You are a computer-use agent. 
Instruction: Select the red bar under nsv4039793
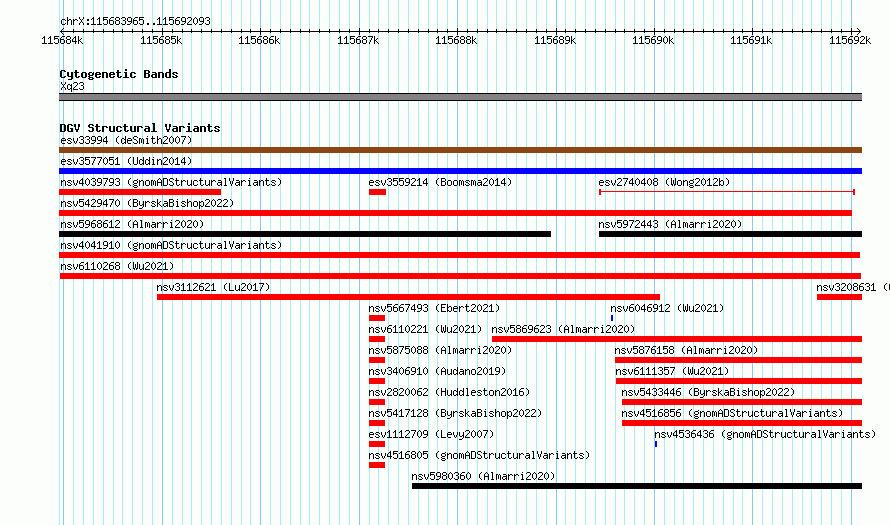[x=140, y=192]
